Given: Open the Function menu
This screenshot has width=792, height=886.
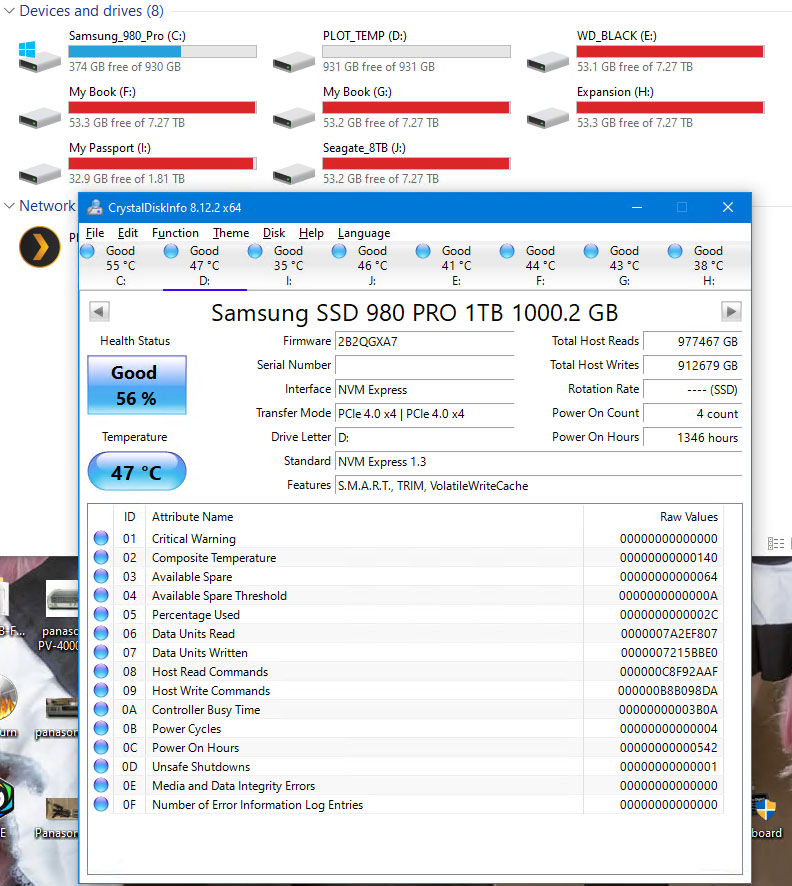Looking at the screenshot, I should [175, 233].
